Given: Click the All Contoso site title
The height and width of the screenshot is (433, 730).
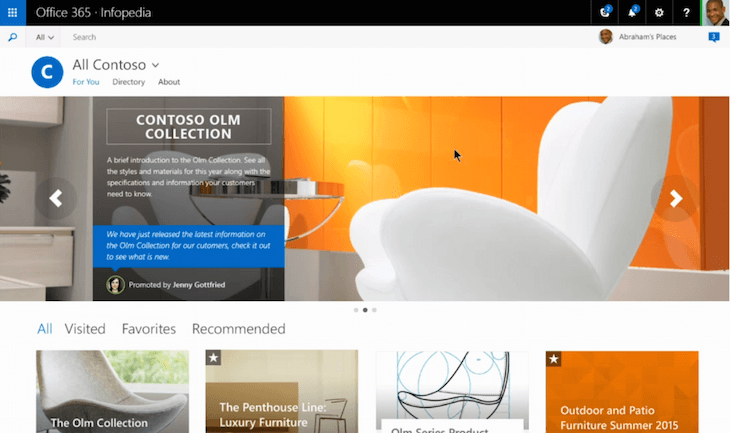Looking at the screenshot, I should (x=109, y=65).
